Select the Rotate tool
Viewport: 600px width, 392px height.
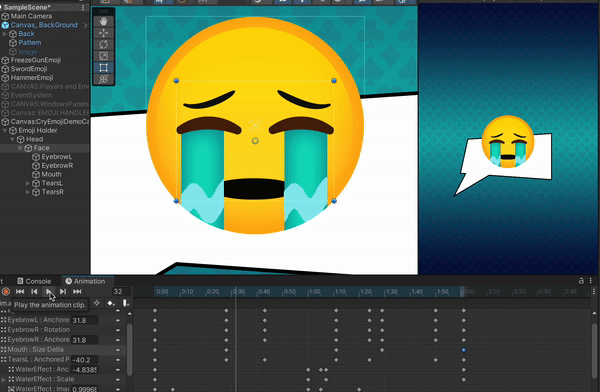click(103, 44)
